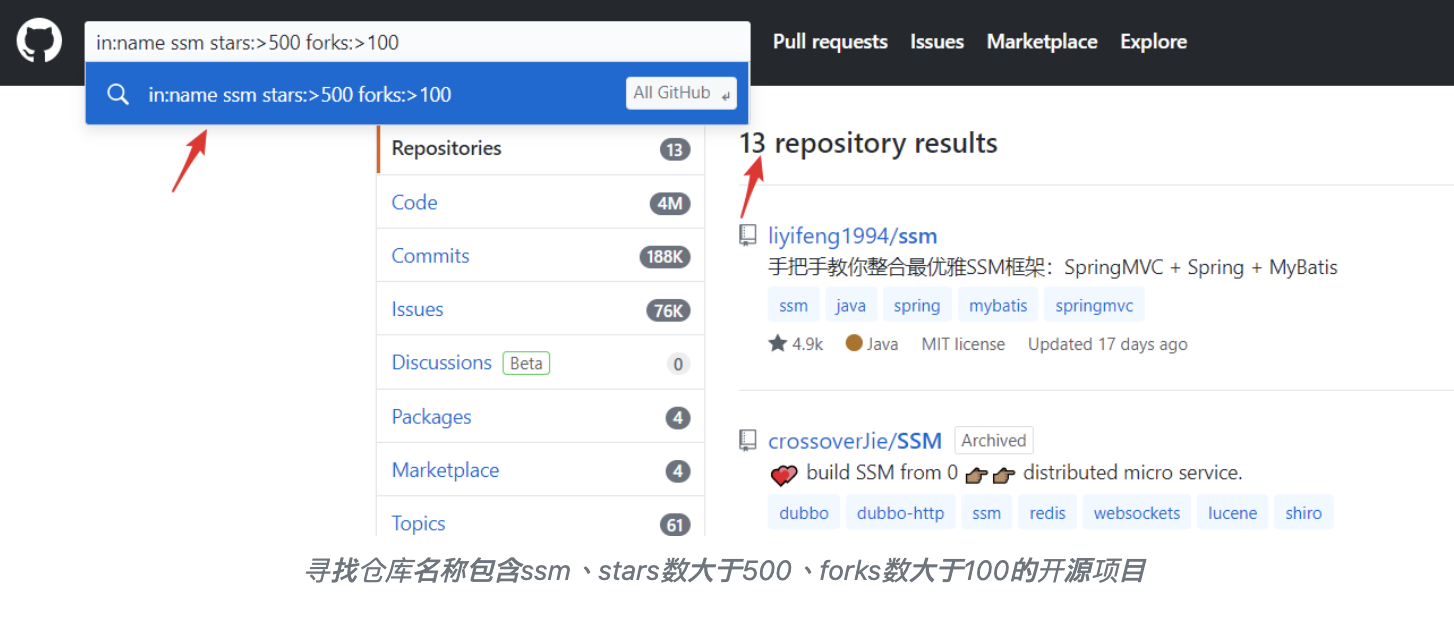Click the 76K count badge on Issues
Screen dimensions: 1454x626
669,311
